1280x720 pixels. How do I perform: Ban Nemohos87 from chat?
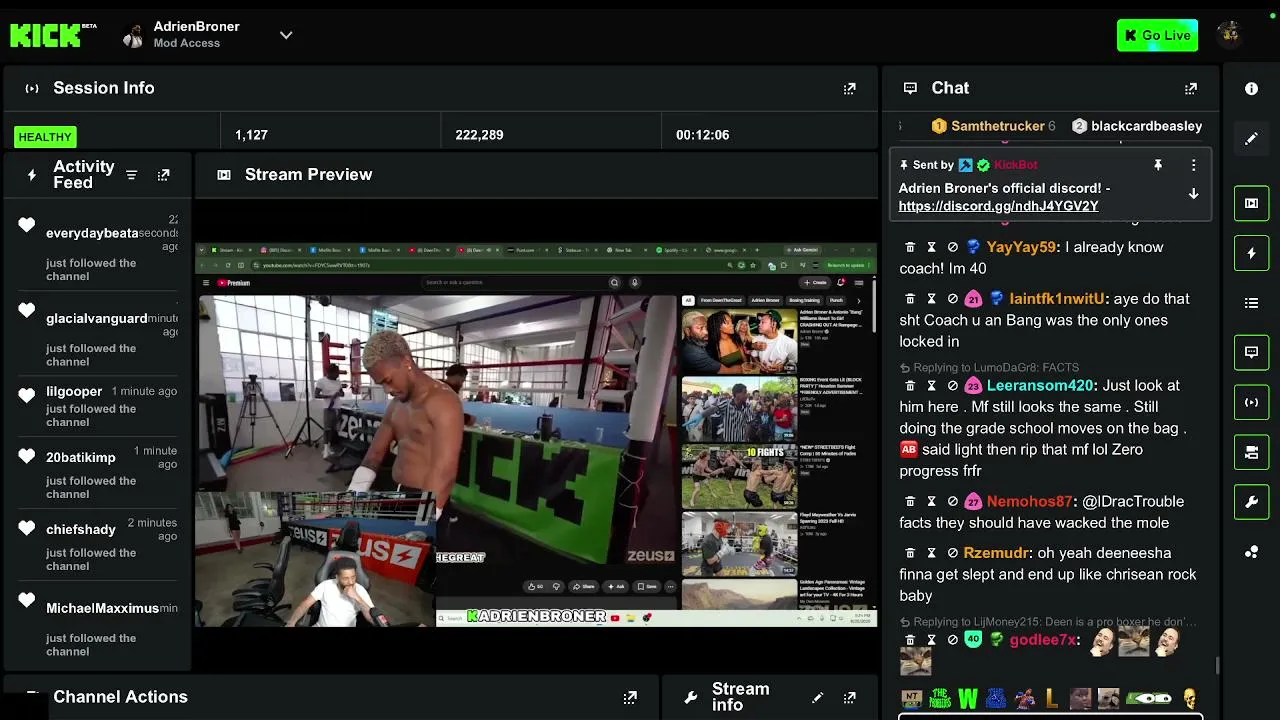coord(952,502)
